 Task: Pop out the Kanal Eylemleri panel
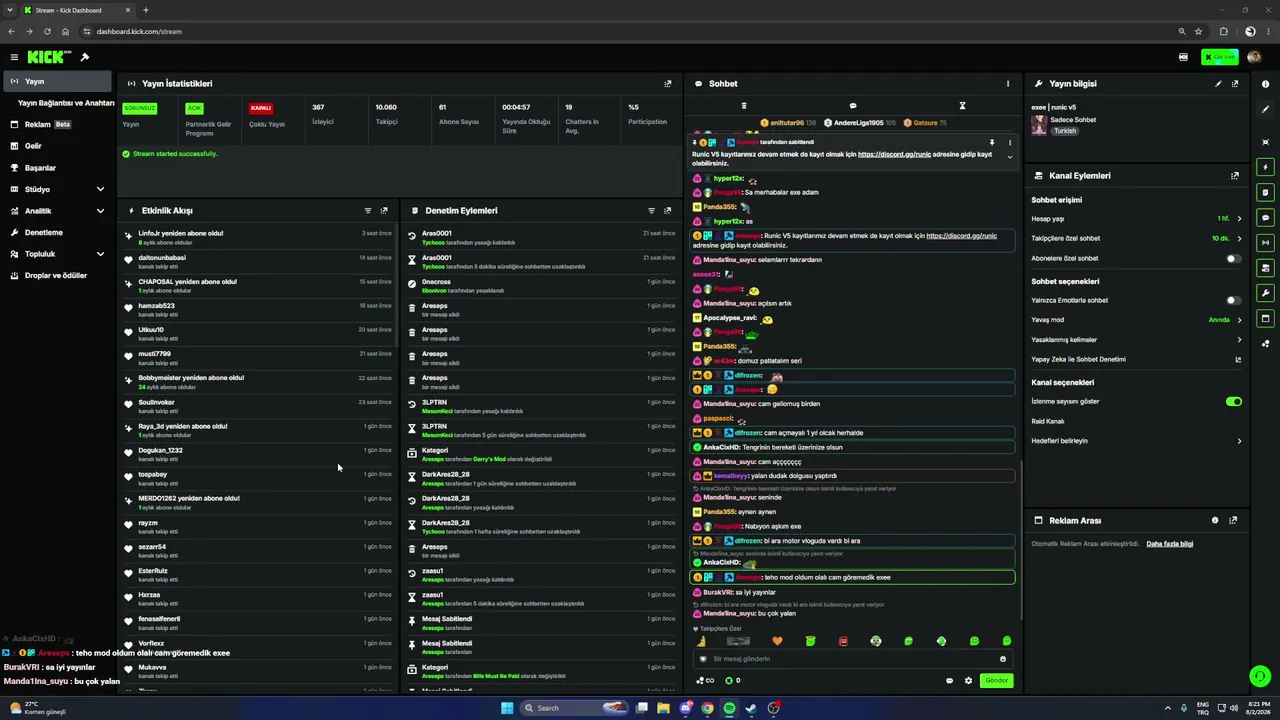click(1235, 176)
